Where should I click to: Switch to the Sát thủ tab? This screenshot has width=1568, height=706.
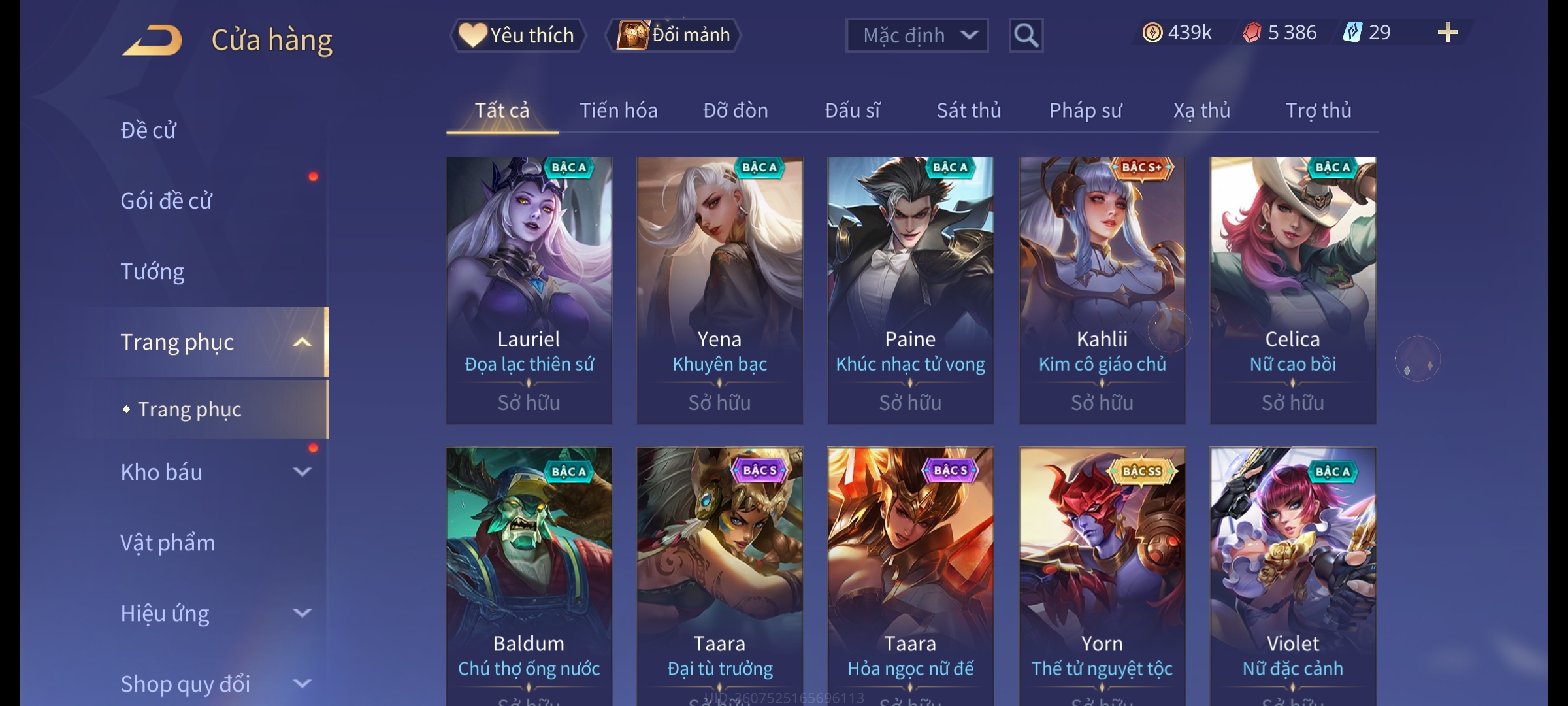pos(968,110)
